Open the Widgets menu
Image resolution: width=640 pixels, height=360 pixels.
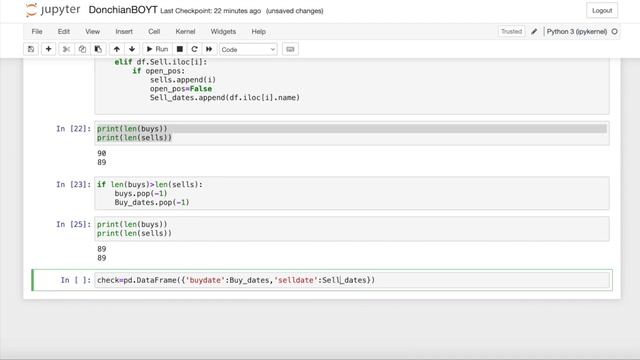[223, 31]
